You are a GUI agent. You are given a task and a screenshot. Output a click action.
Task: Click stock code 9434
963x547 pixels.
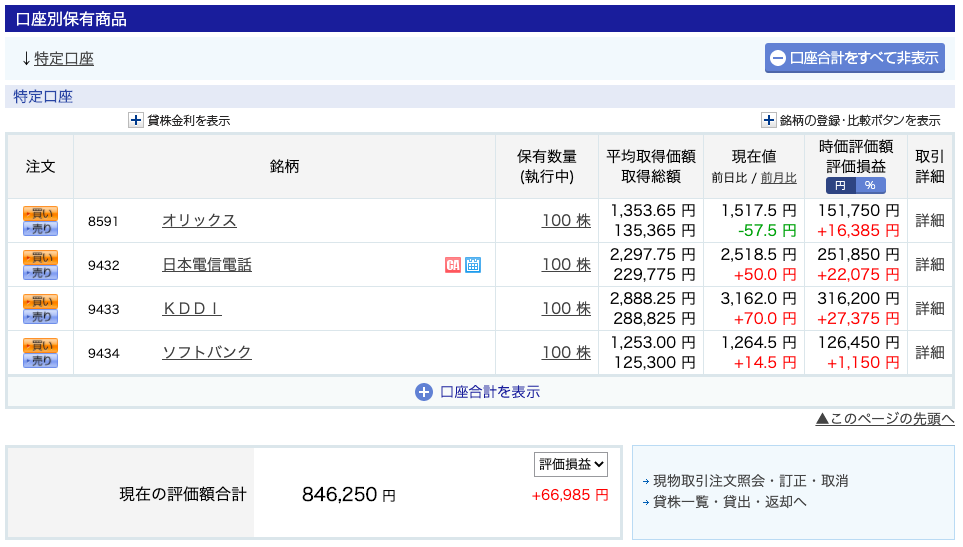pyautogui.click(x=103, y=354)
